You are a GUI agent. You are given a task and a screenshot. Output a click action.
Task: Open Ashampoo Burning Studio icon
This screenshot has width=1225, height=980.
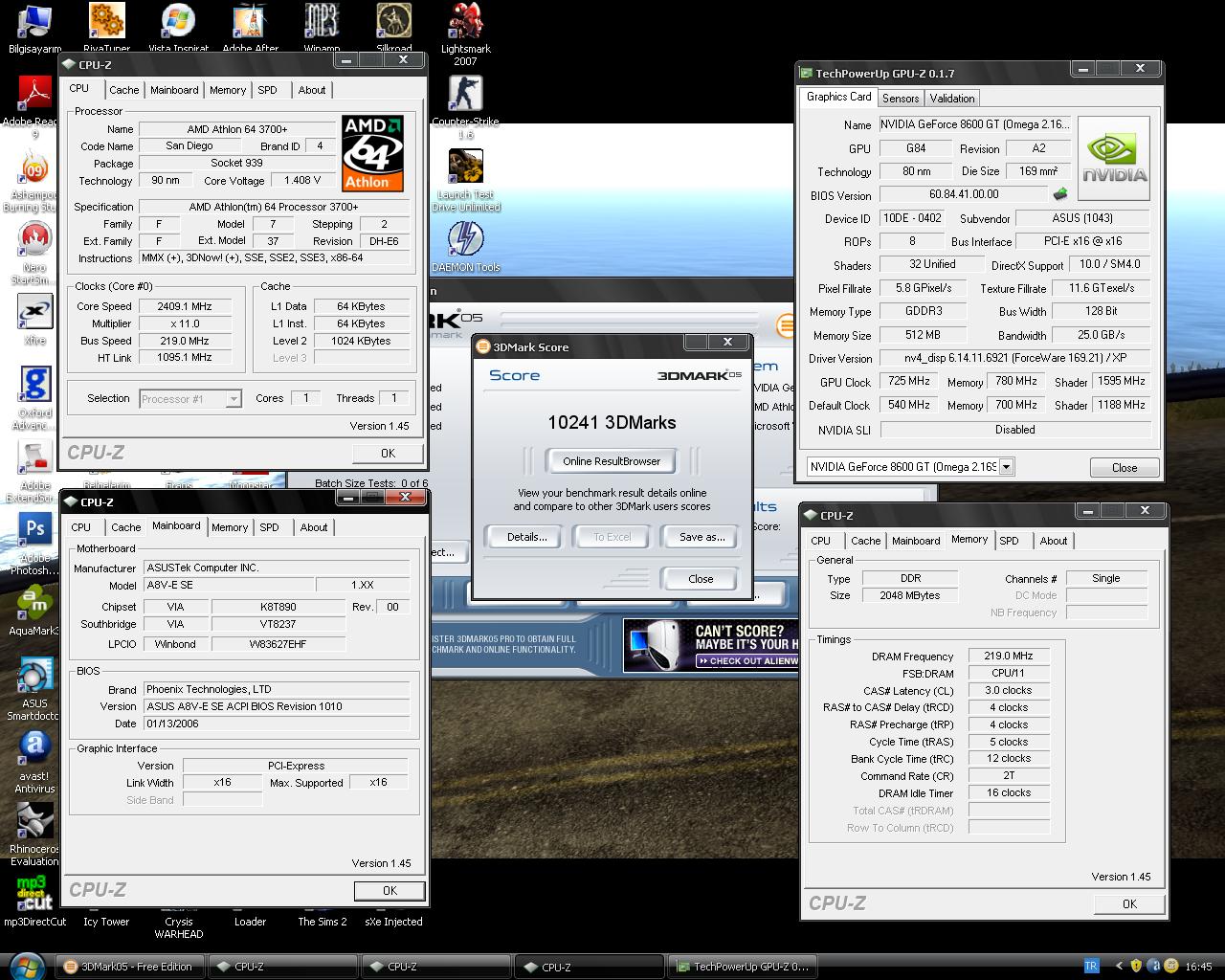pos(34,177)
